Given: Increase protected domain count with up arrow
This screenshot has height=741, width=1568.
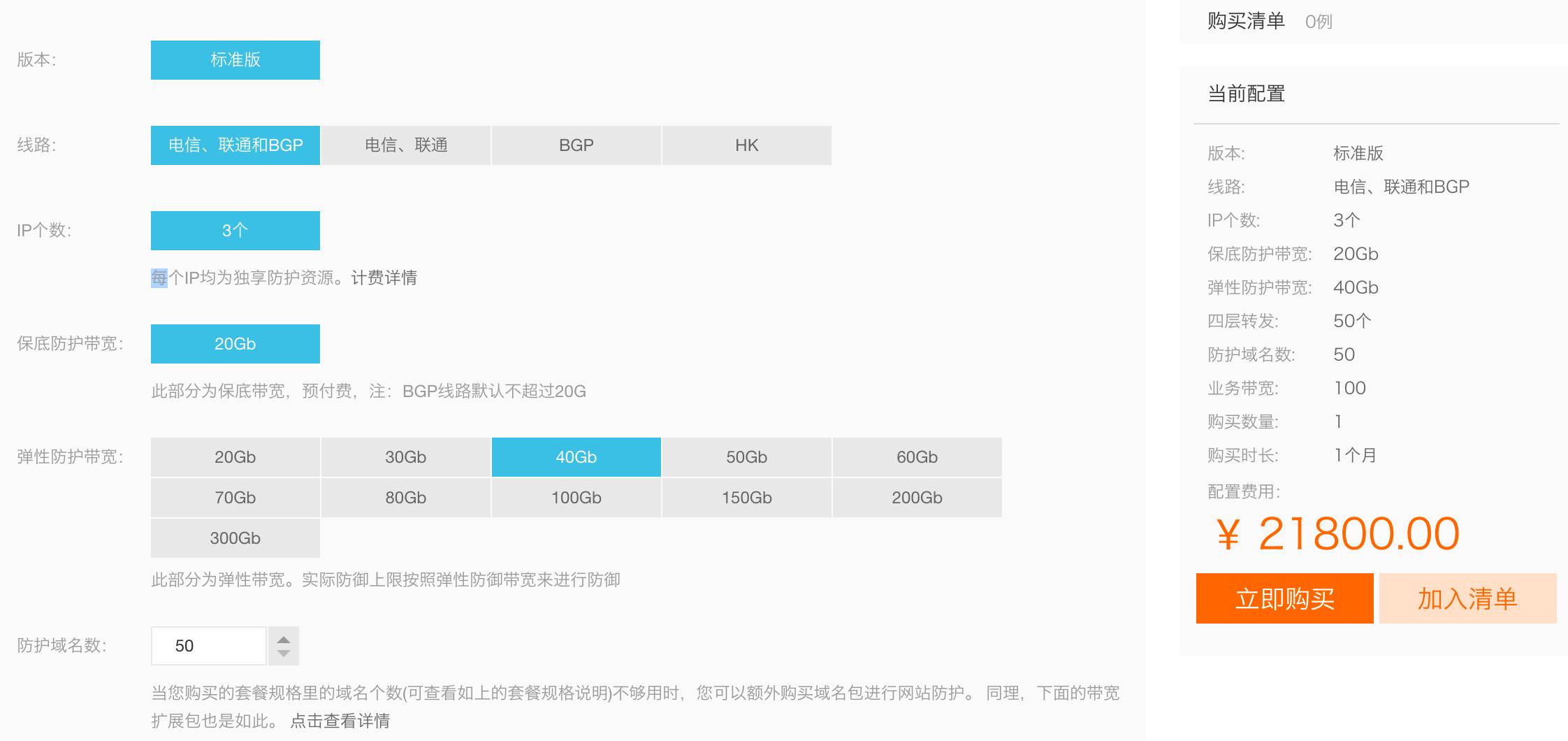Looking at the screenshot, I should pos(283,639).
